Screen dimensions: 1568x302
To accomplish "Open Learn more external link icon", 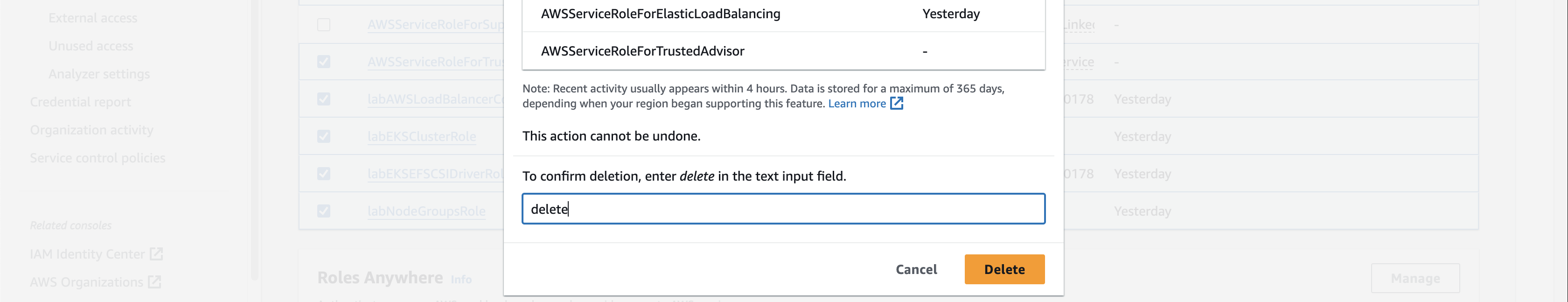I will pos(897,104).
